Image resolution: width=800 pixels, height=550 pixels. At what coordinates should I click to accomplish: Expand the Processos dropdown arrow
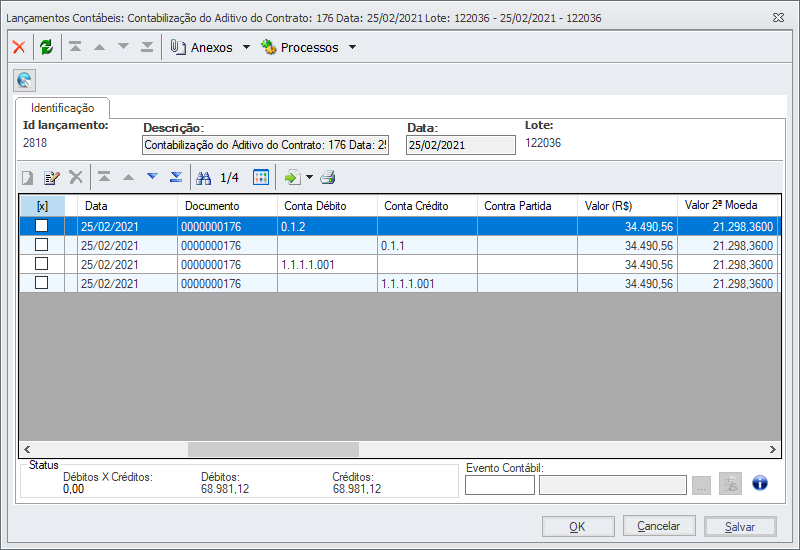coord(353,47)
